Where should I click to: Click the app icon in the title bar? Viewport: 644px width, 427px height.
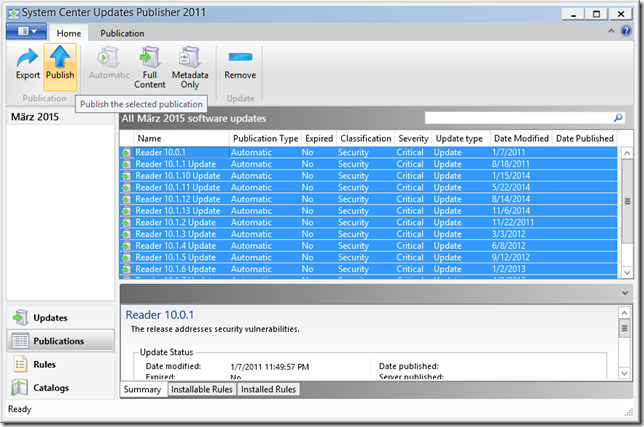pyautogui.click(x=14, y=14)
